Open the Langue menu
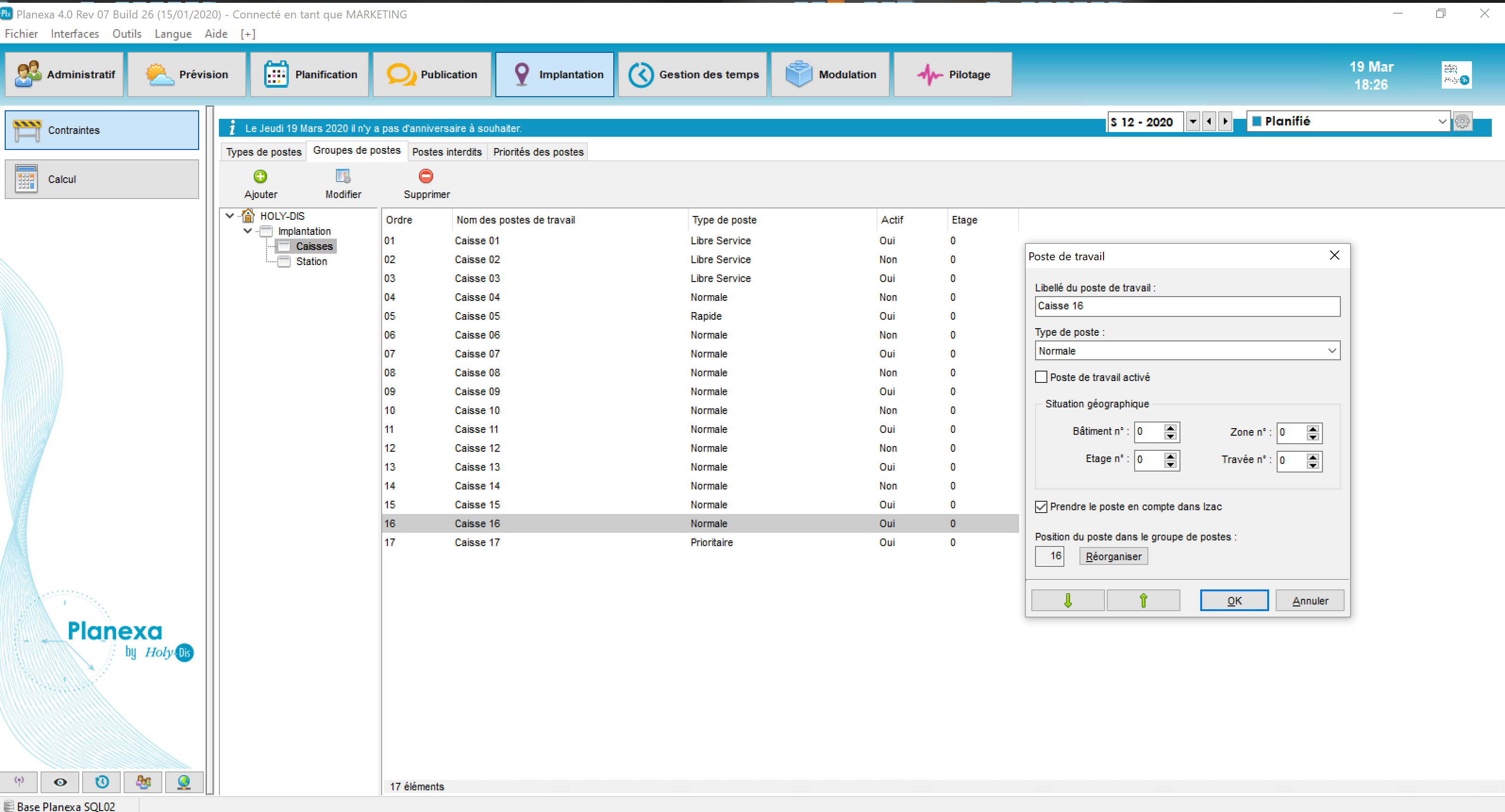The width and height of the screenshot is (1505, 812). coord(173,34)
